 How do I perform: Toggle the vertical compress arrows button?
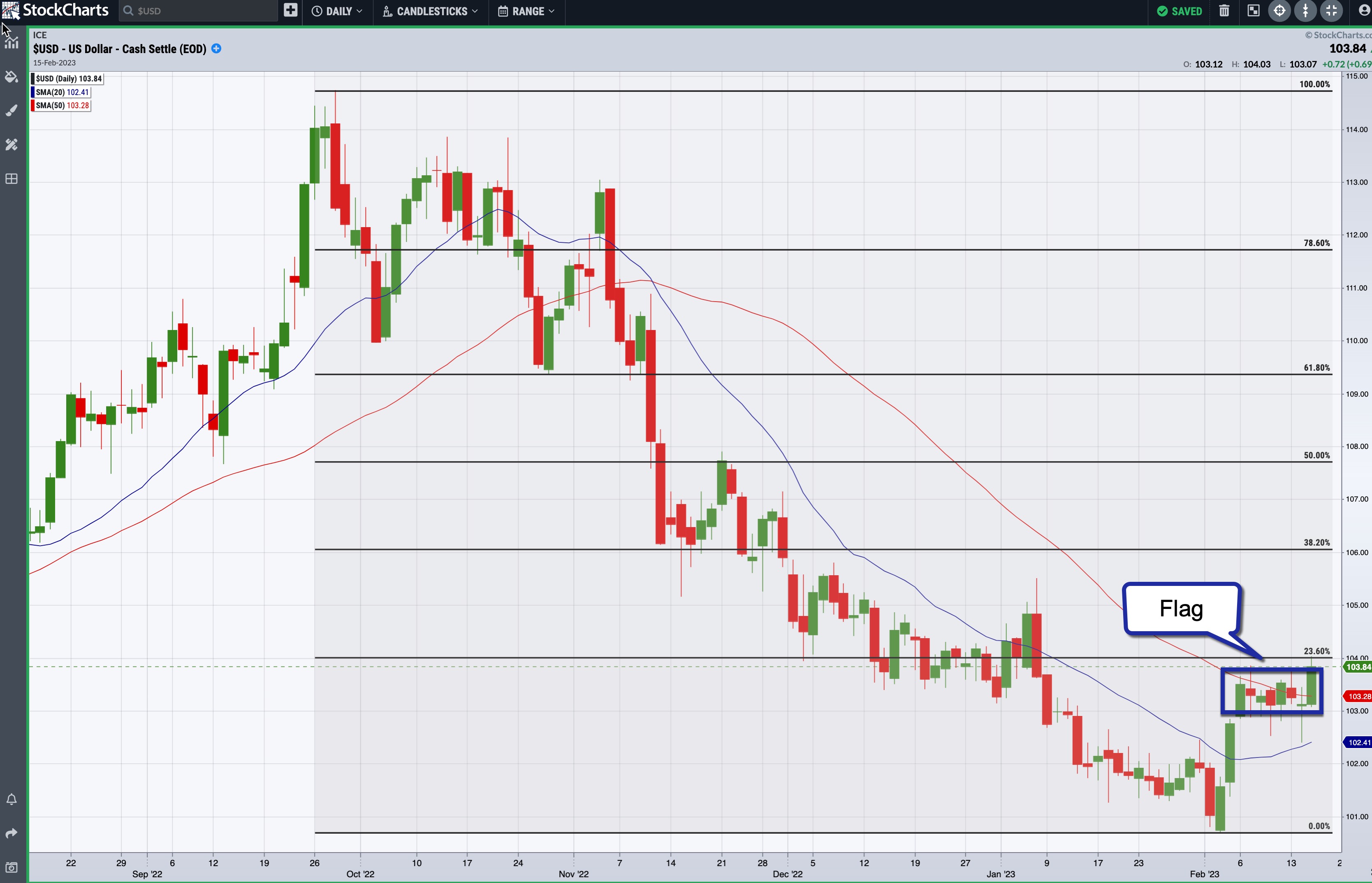point(1305,11)
